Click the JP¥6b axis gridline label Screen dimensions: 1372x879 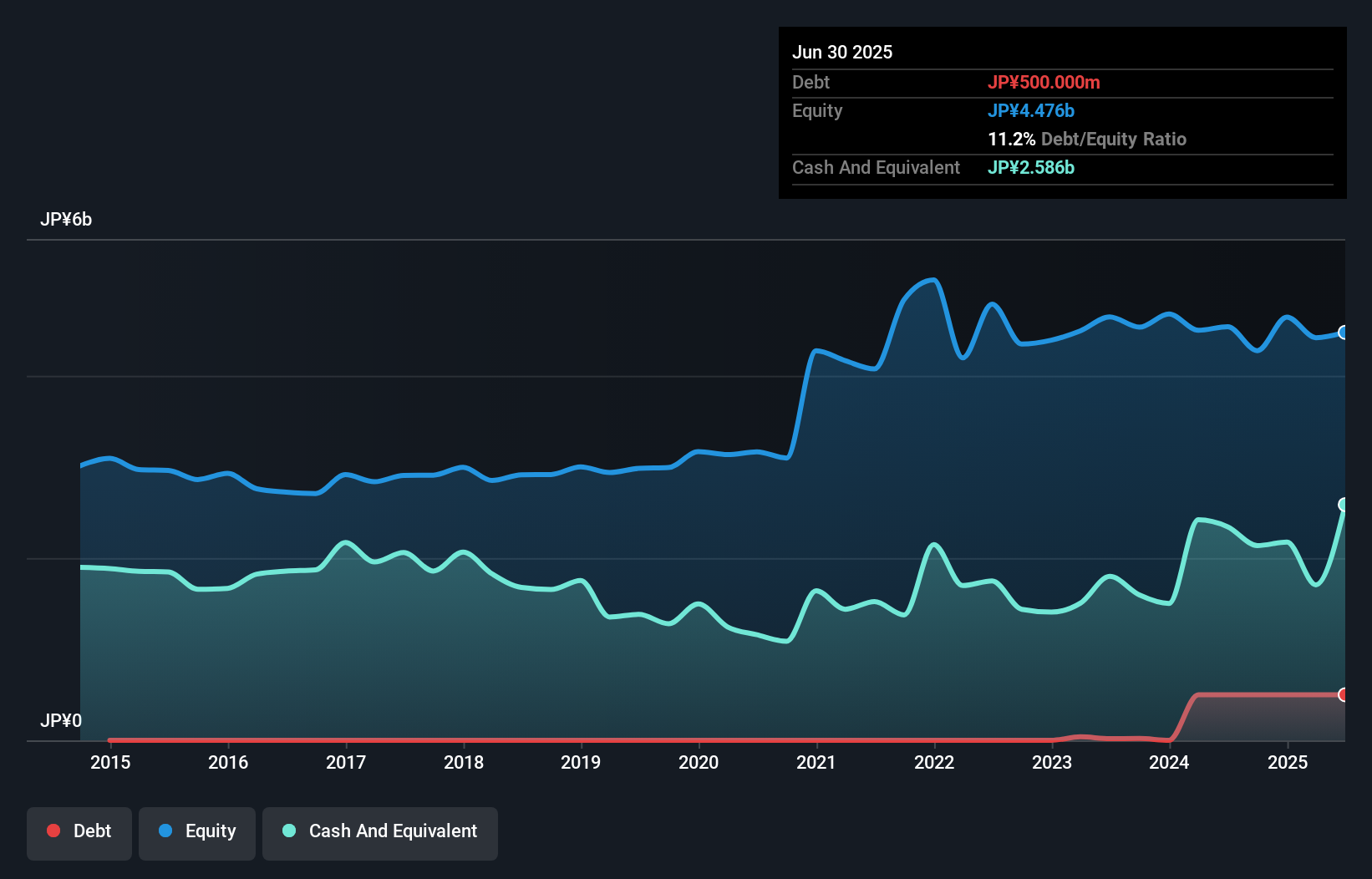pos(68,220)
